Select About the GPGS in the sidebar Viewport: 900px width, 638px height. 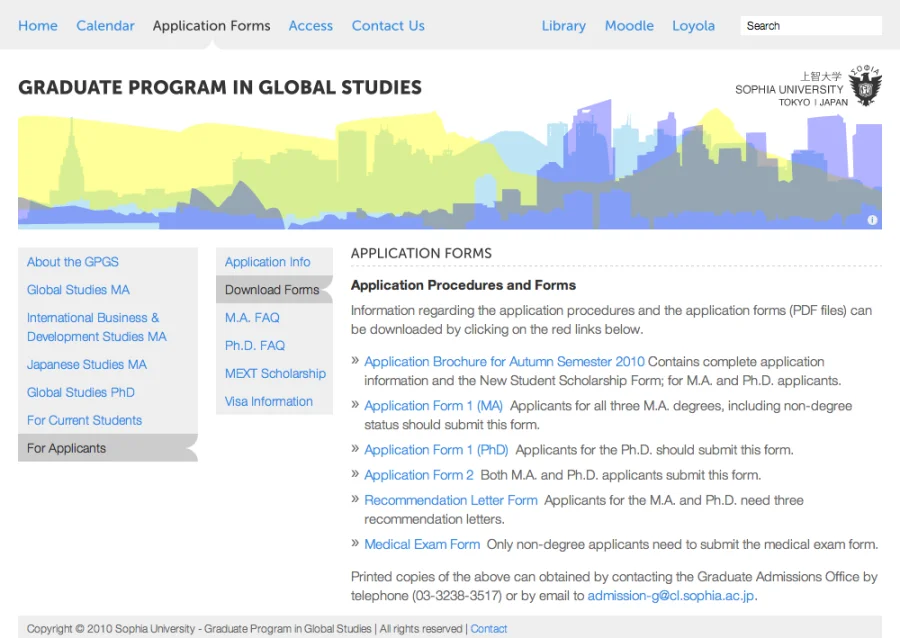pyautogui.click(x=73, y=262)
